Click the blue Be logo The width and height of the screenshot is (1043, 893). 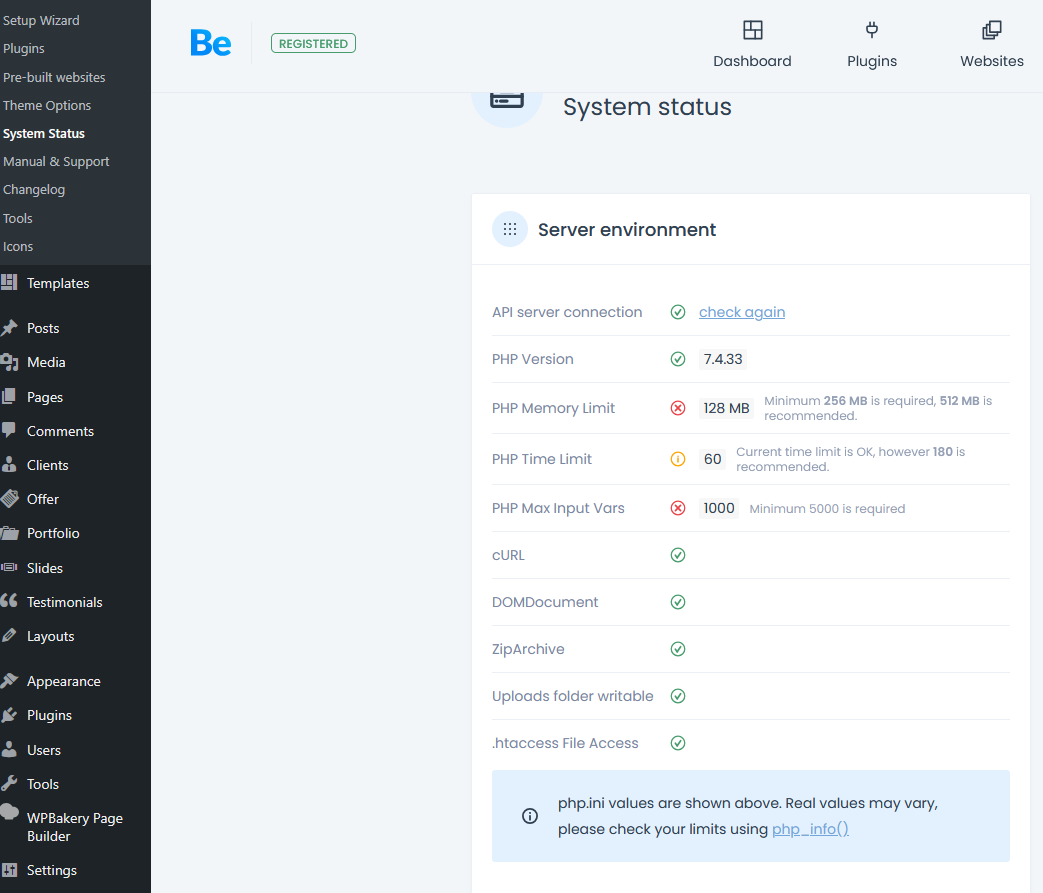tap(211, 43)
